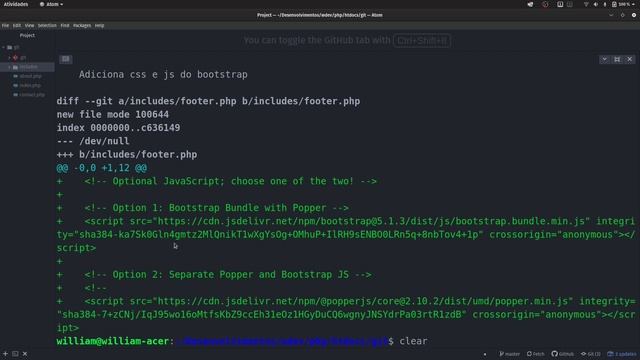Screen dimensions: 640x360
Task: Open the package updates notice
Action: (x=622, y=354)
